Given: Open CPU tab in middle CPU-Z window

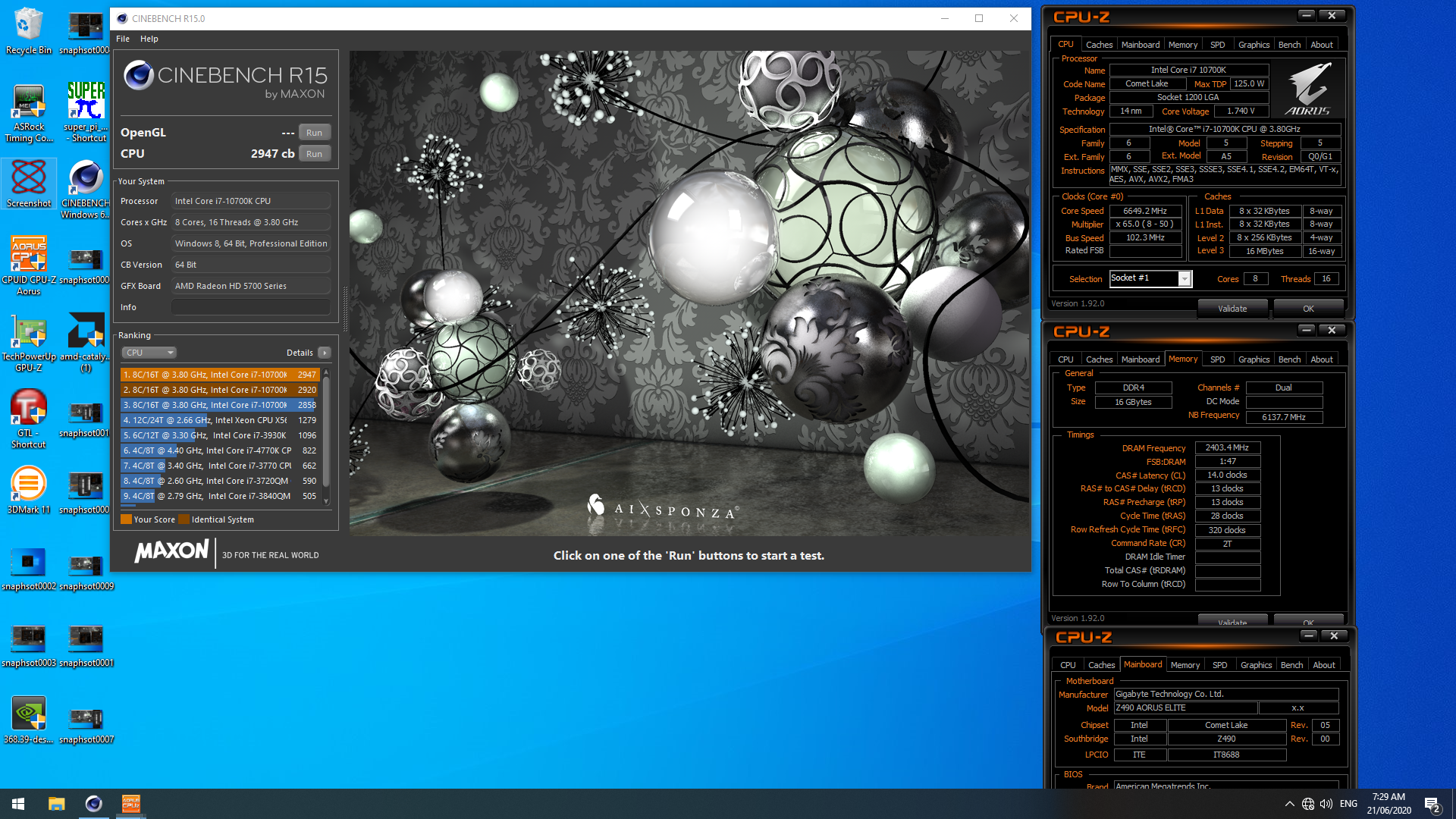Looking at the screenshot, I should point(1065,359).
